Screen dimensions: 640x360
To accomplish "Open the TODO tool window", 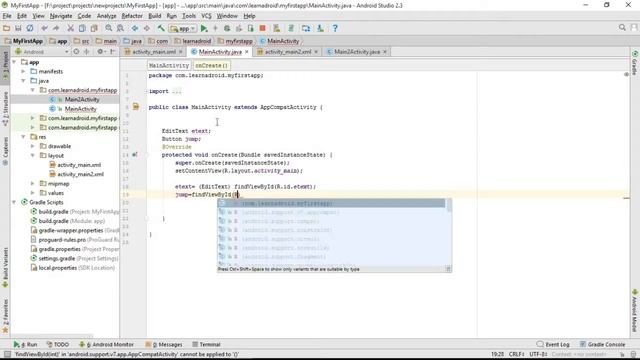I will 58,344.
